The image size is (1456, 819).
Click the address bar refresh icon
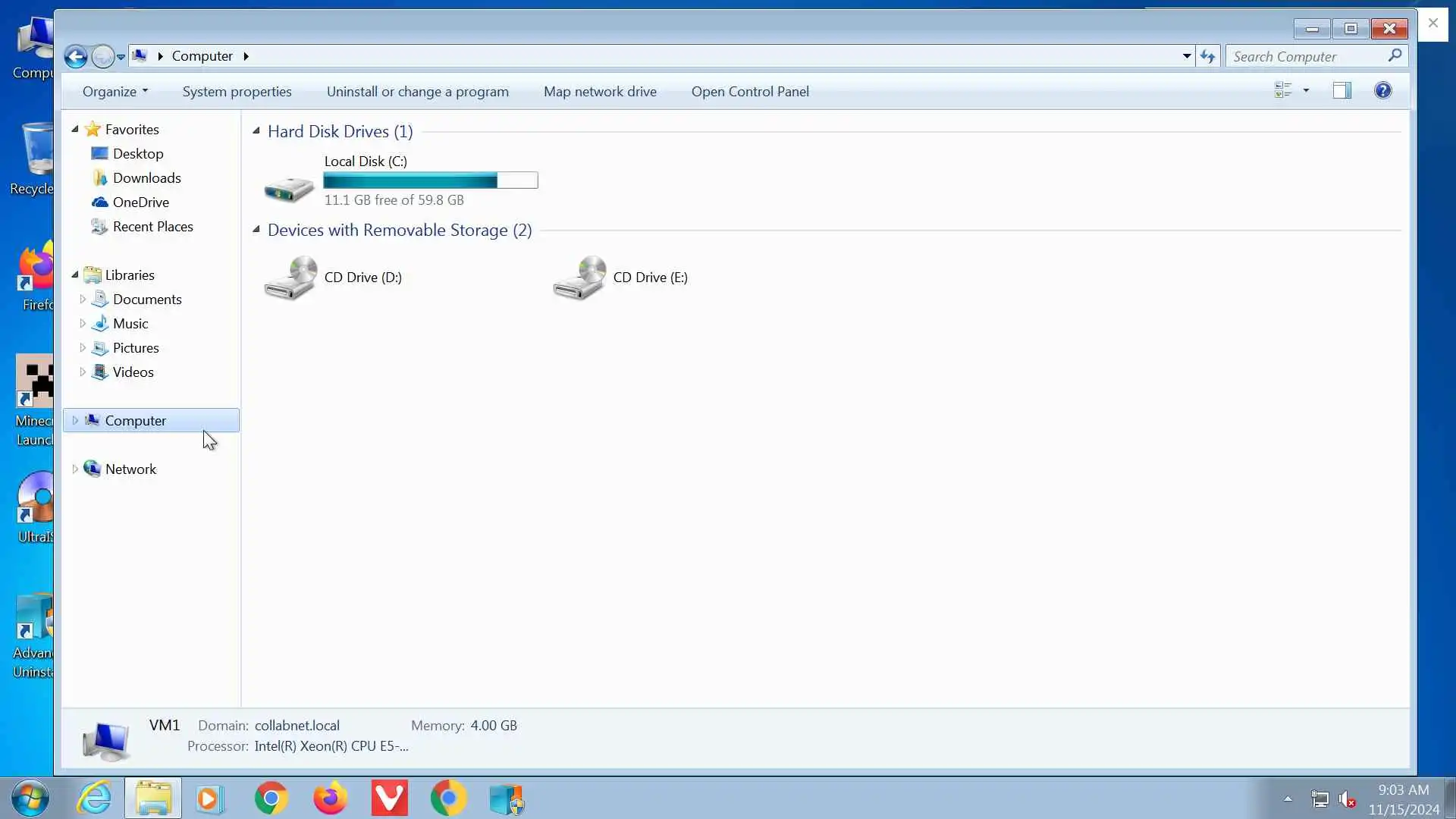click(x=1207, y=56)
